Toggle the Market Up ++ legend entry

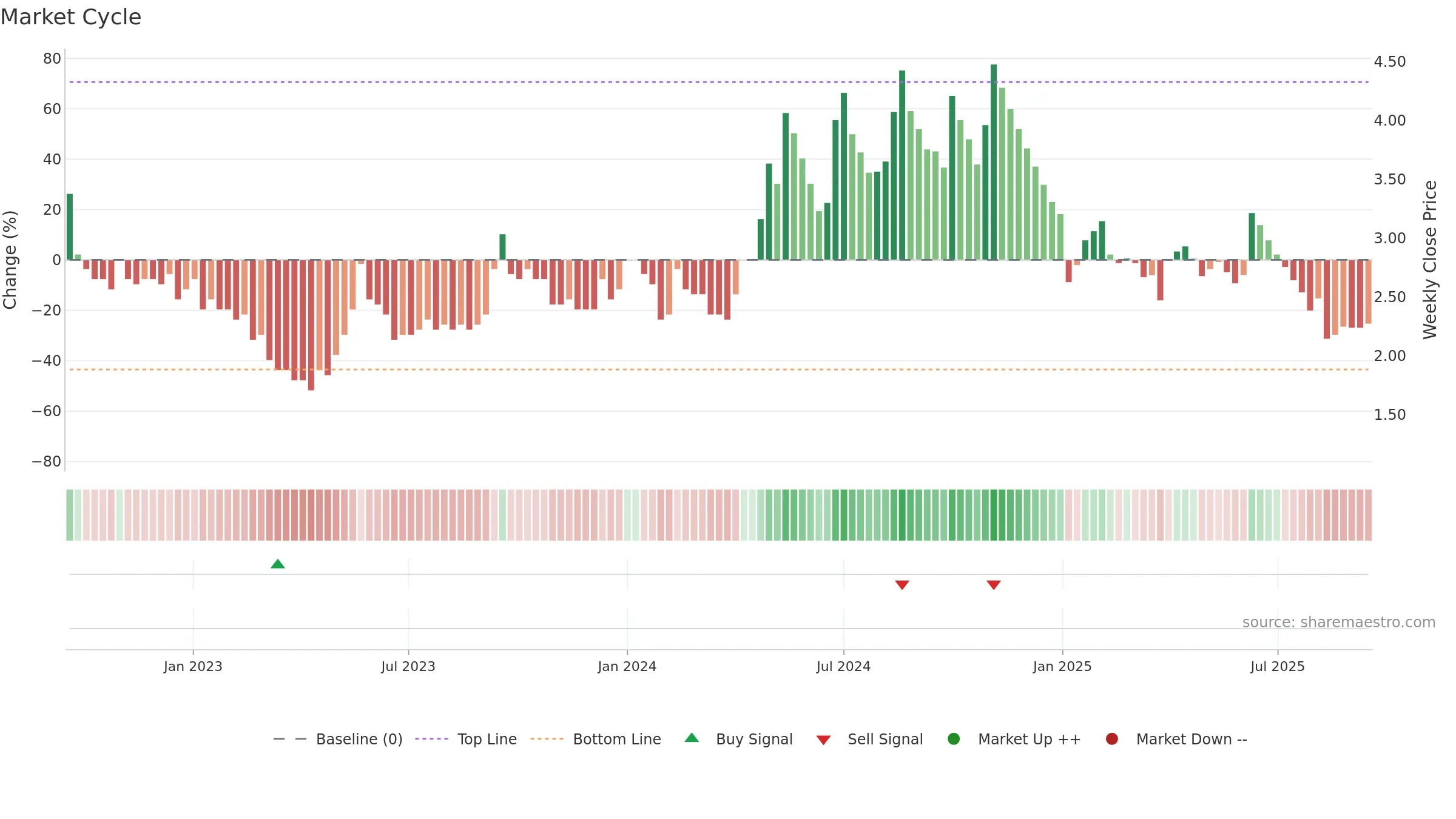point(1014,739)
